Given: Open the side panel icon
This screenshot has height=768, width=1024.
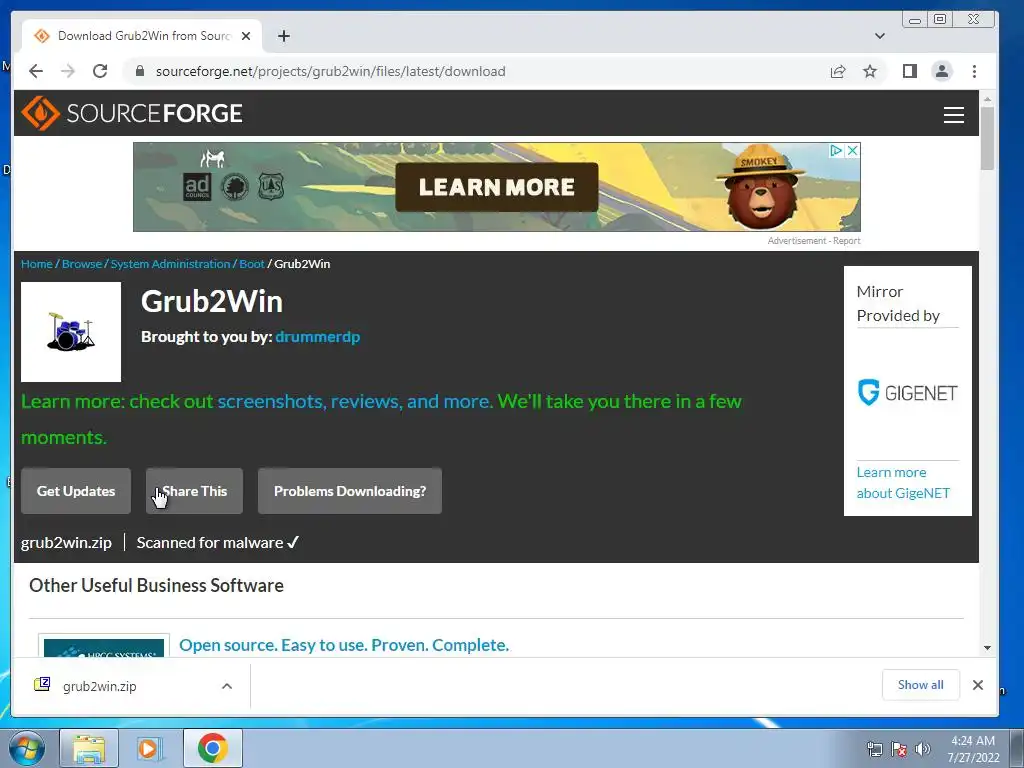Looking at the screenshot, I should (x=910, y=71).
